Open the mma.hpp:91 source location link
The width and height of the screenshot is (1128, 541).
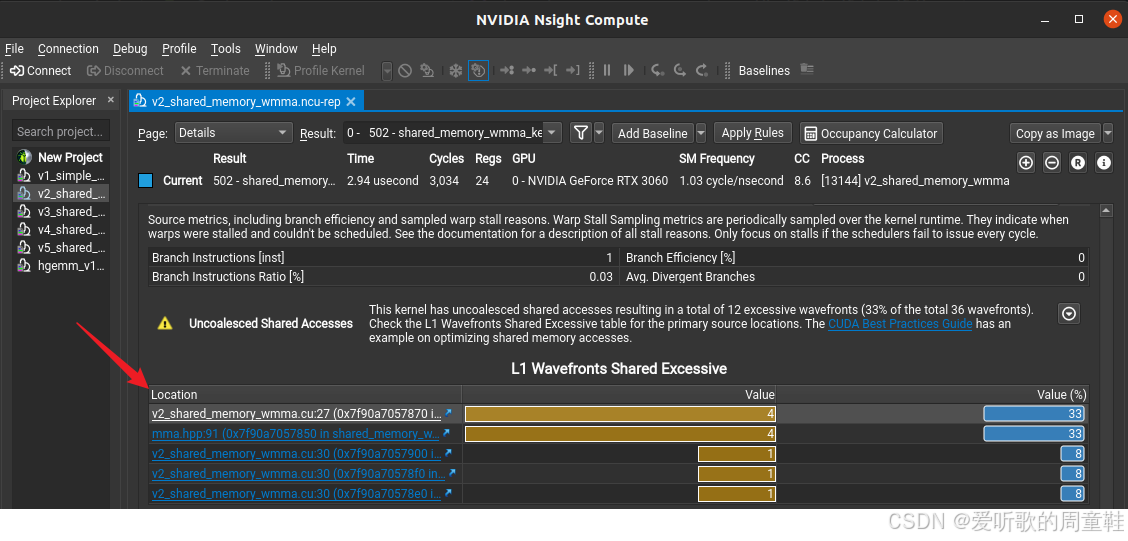click(296, 433)
